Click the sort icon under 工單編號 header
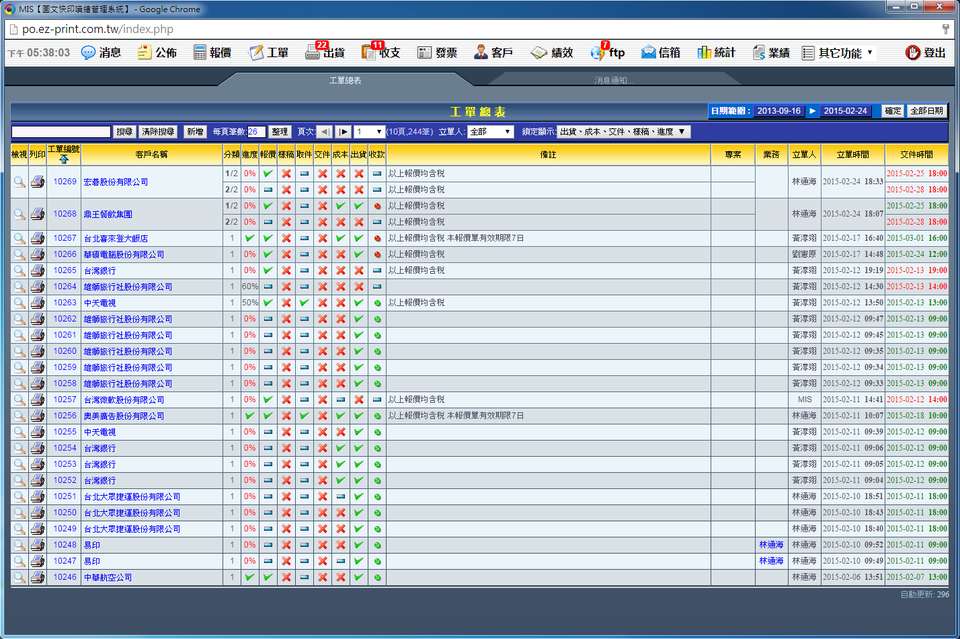This screenshot has height=639, width=960. pyautogui.click(x=64, y=160)
